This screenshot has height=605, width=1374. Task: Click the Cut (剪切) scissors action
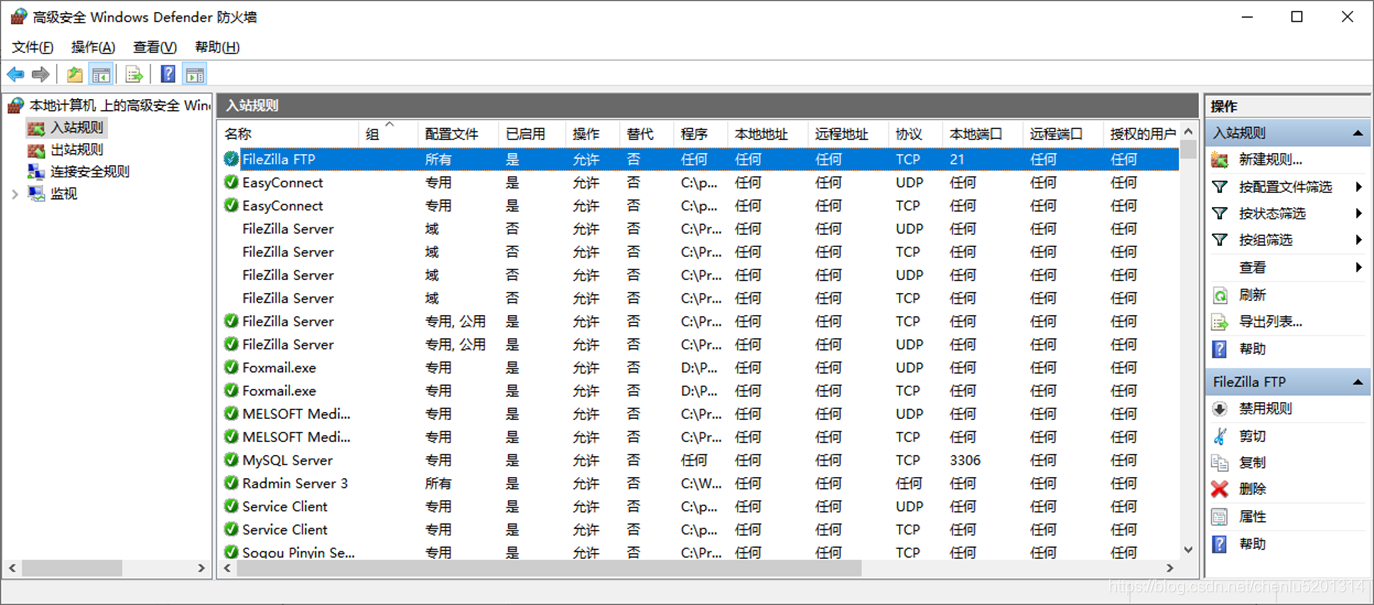tap(1252, 436)
